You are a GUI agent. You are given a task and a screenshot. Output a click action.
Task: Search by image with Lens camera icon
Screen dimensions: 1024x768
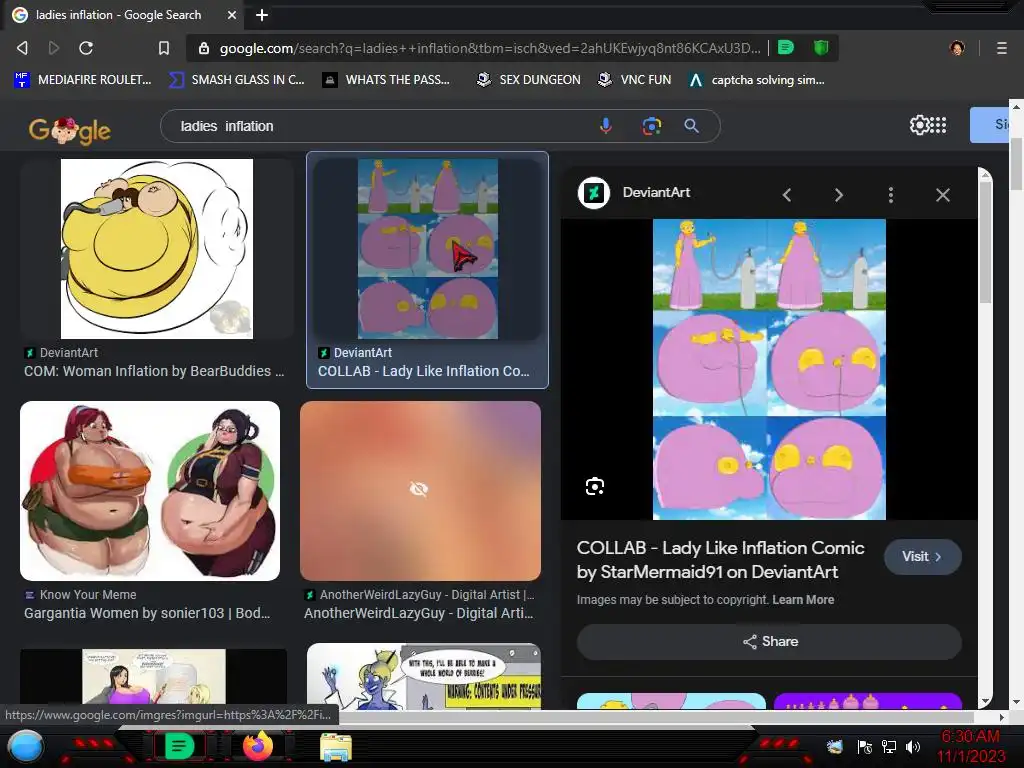tap(651, 125)
